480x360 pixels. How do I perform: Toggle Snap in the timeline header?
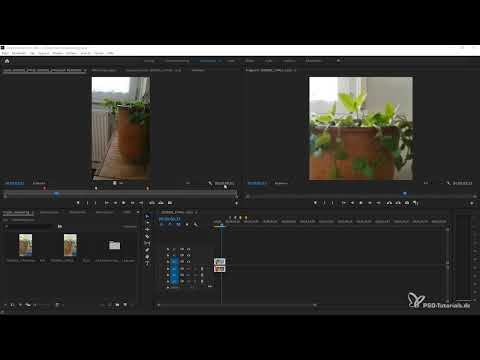(170, 225)
